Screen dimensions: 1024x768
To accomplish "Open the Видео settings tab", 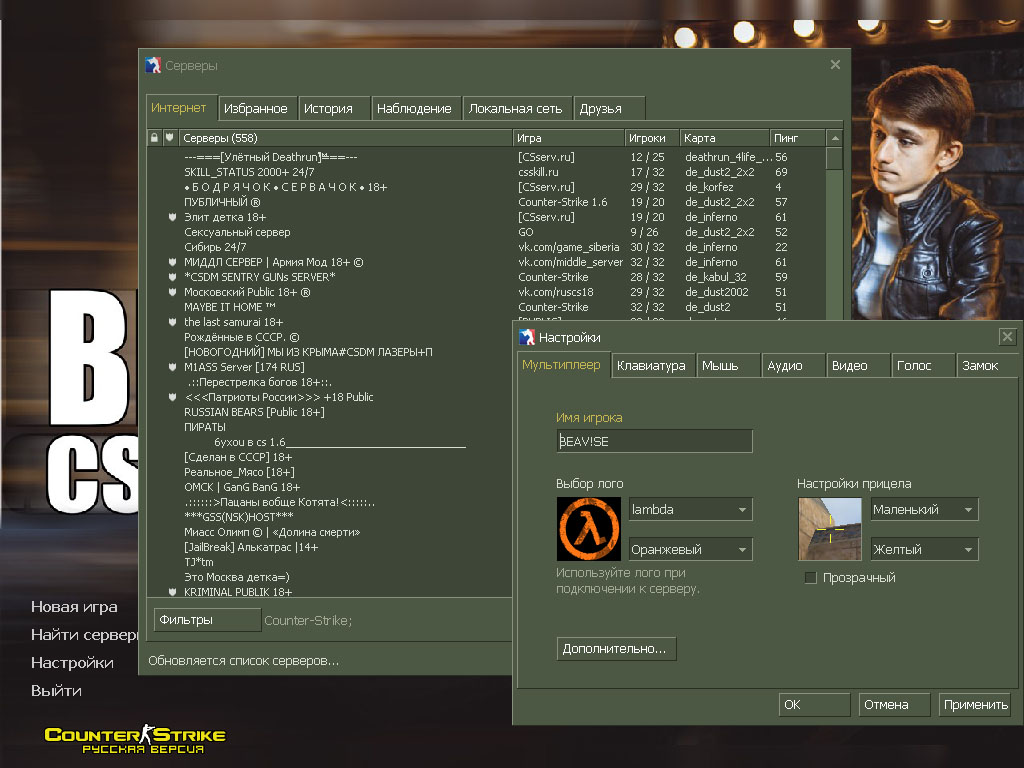I will pos(857,366).
